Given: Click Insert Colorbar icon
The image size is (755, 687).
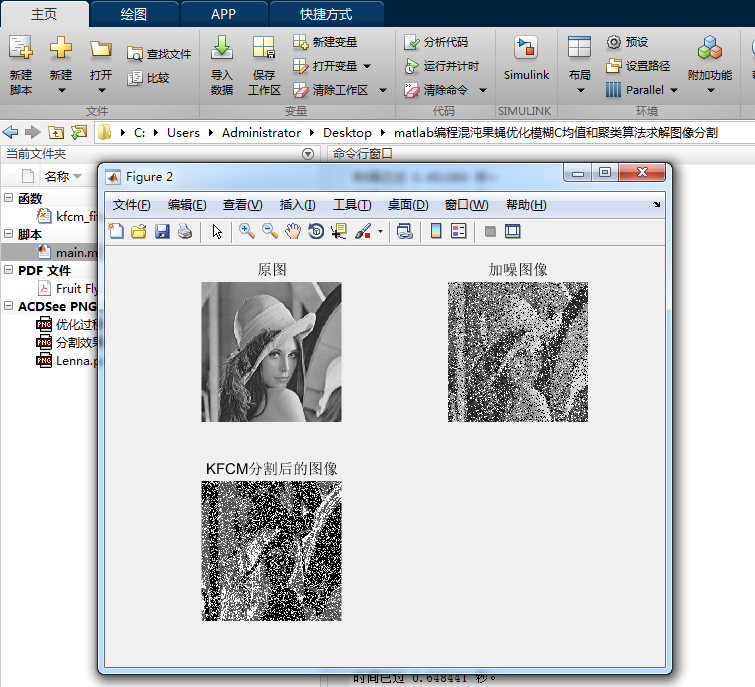Looking at the screenshot, I should click(x=436, y=232).
